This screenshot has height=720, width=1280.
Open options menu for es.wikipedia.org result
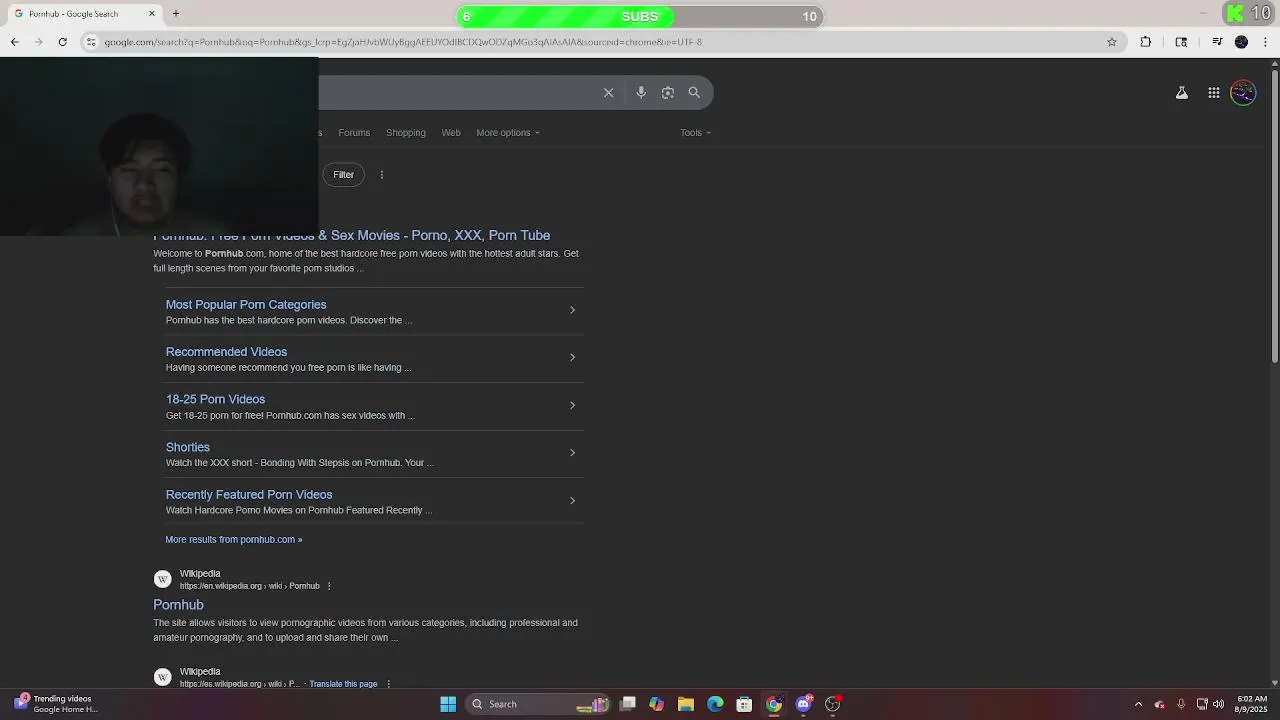click(389, 684)
